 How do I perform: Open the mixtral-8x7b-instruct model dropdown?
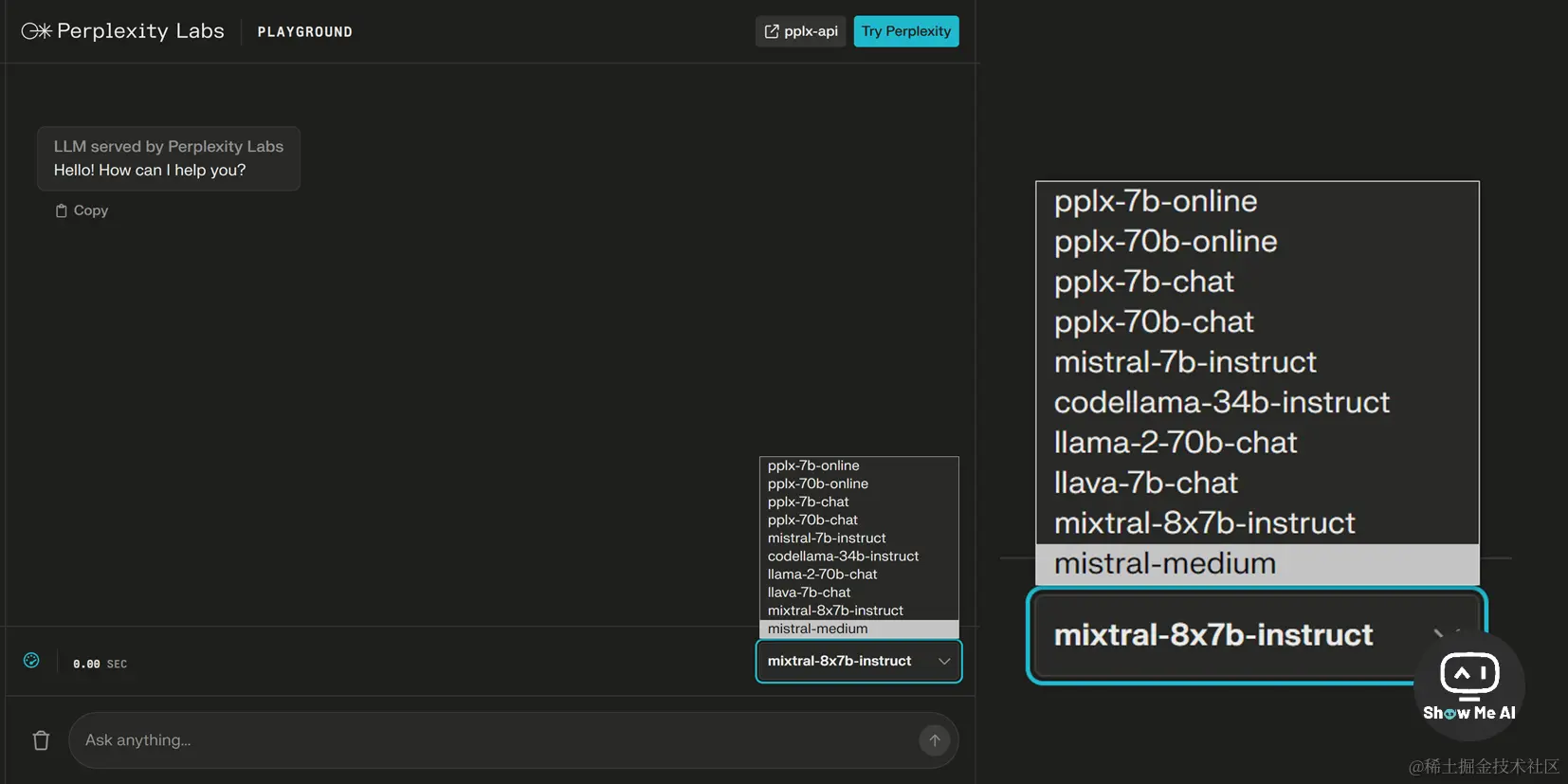(859, 661)
